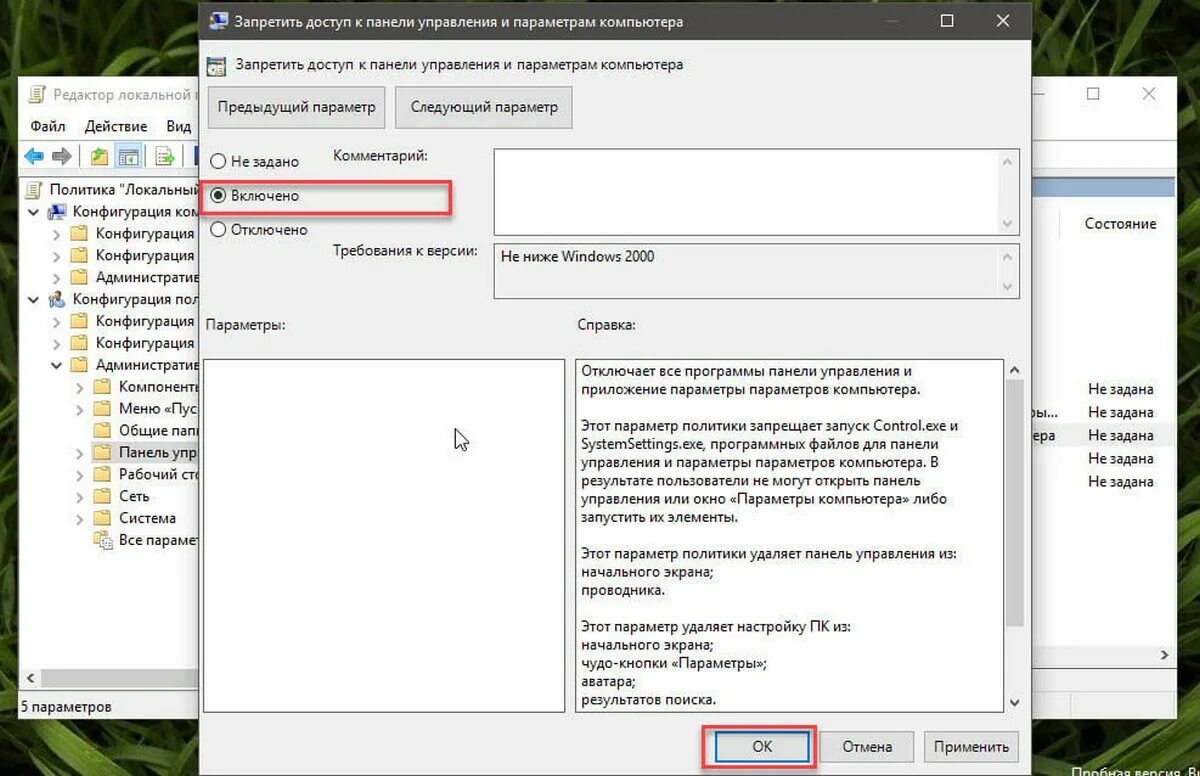Select the 'Все параметры' tree item
1200x776 pixels.
157,540
